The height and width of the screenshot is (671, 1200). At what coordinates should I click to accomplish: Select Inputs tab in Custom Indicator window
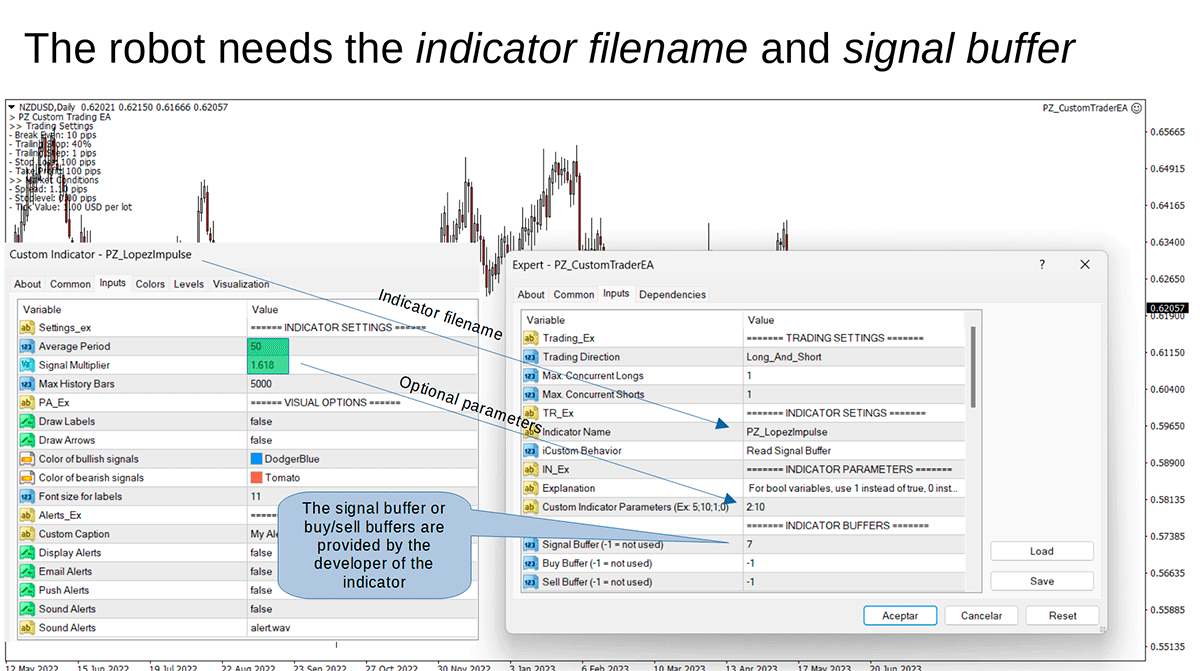[113, 283]
